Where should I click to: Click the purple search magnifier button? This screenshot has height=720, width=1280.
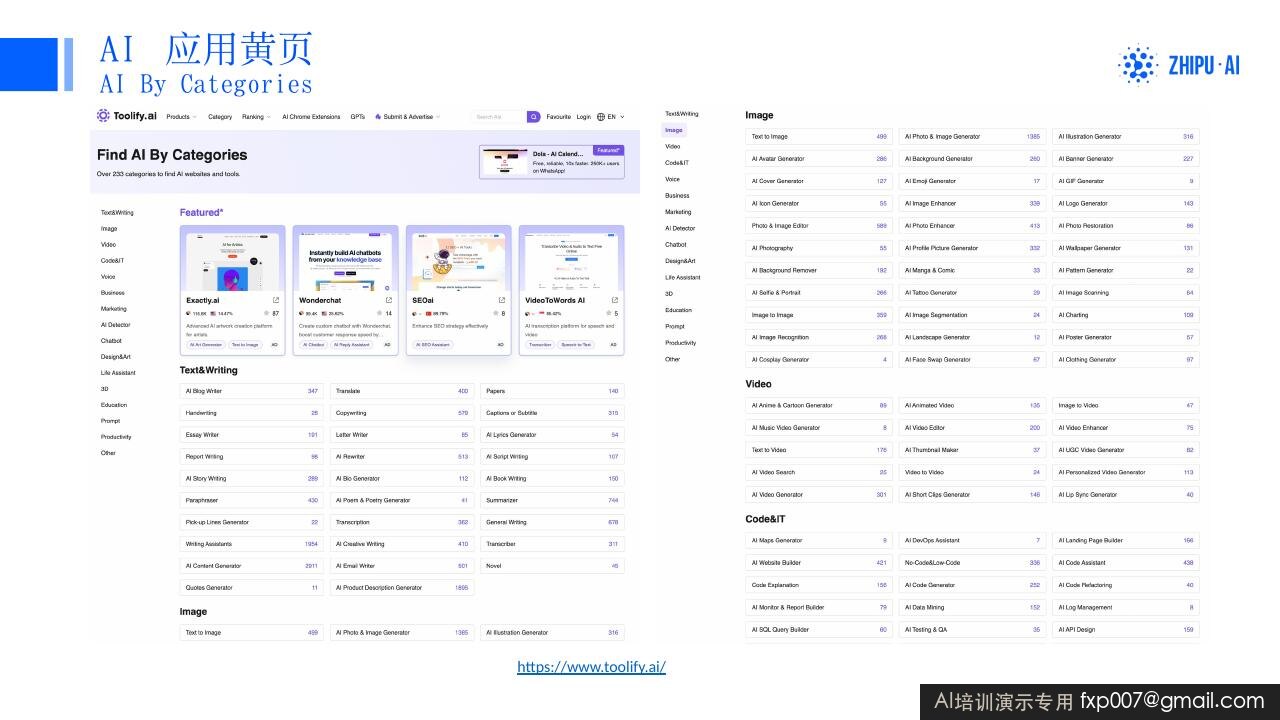(x=534, y=117)
